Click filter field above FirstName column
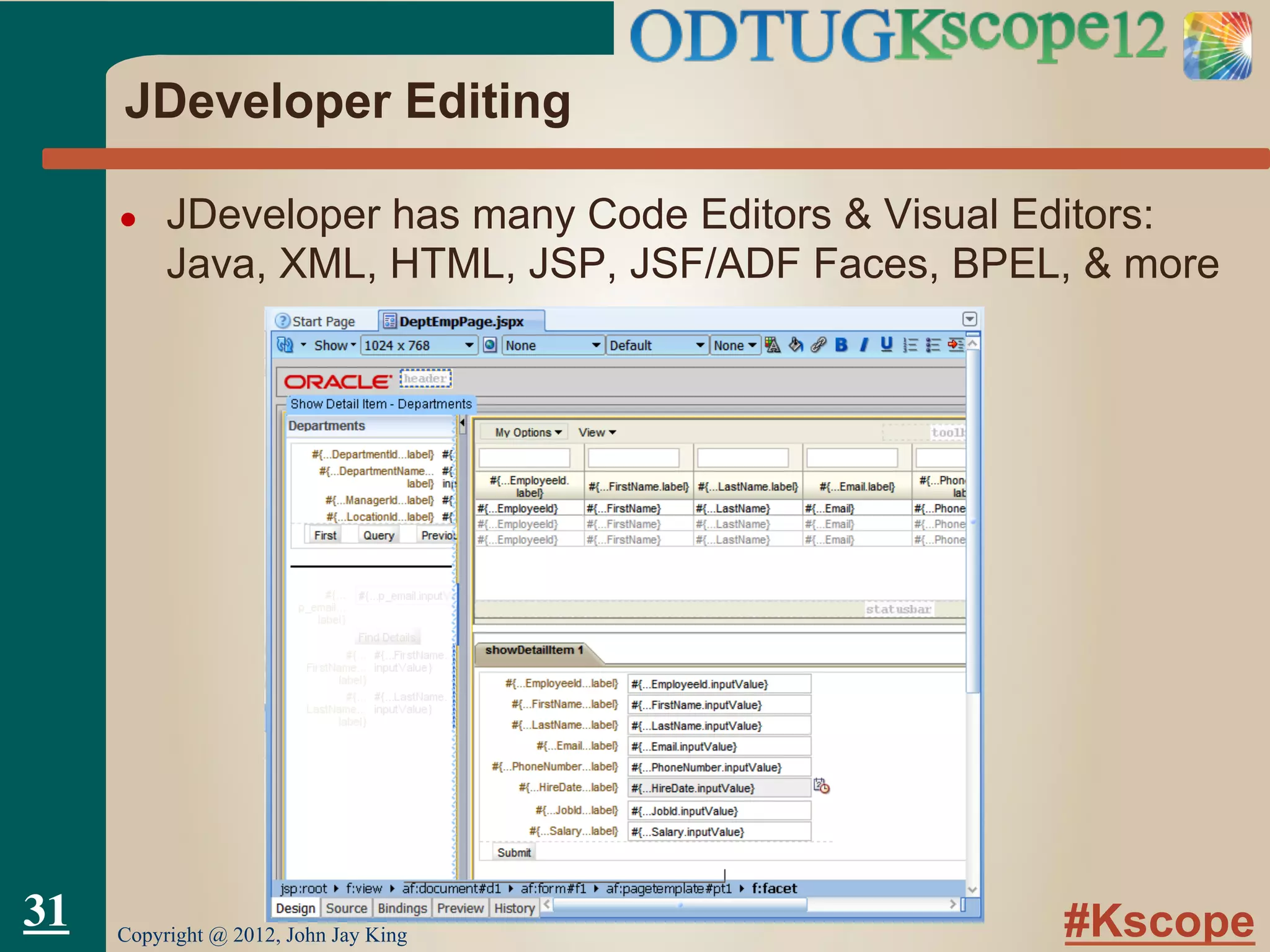Screen dimensions: 1270x952 [x=634, y=458]
